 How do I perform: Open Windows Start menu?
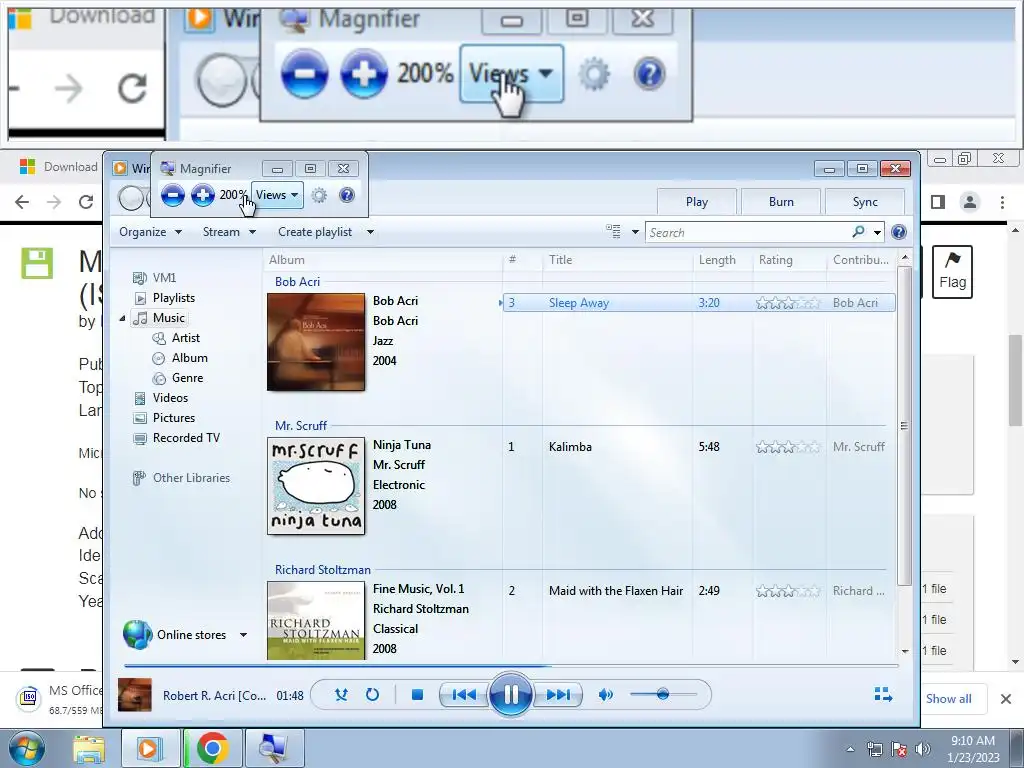click(27, 748)
